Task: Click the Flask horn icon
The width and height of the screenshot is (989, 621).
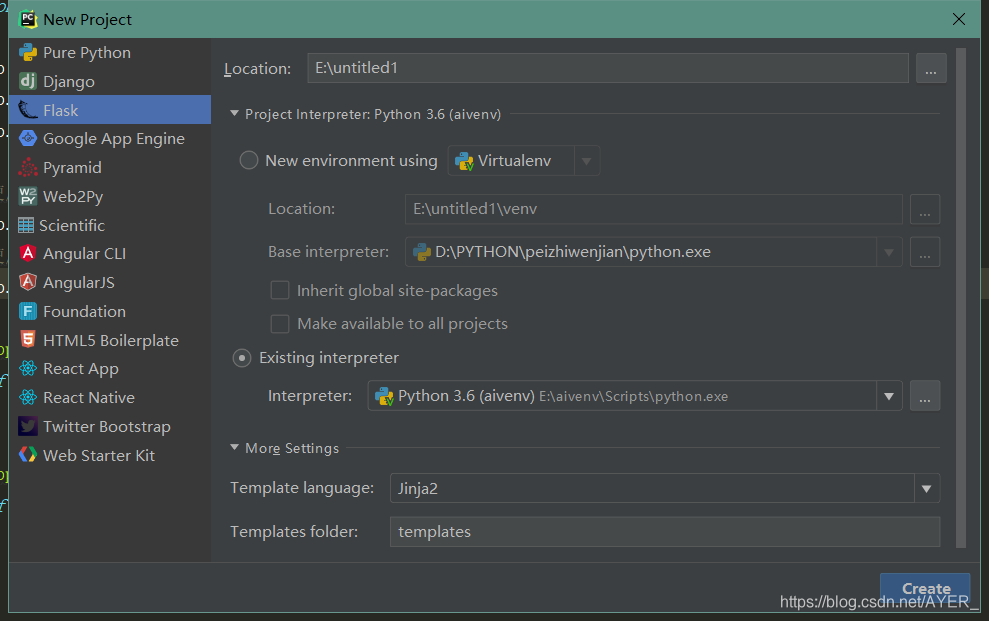Action: [x=28, y=110]
